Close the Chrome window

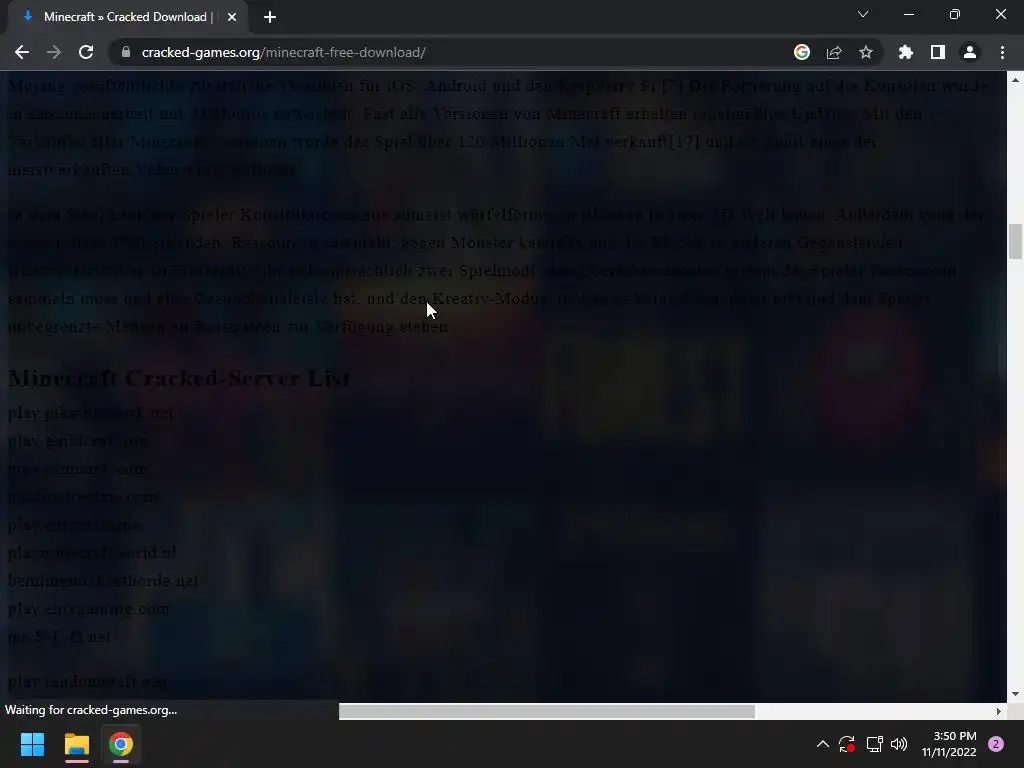[x=1000, y=14]
